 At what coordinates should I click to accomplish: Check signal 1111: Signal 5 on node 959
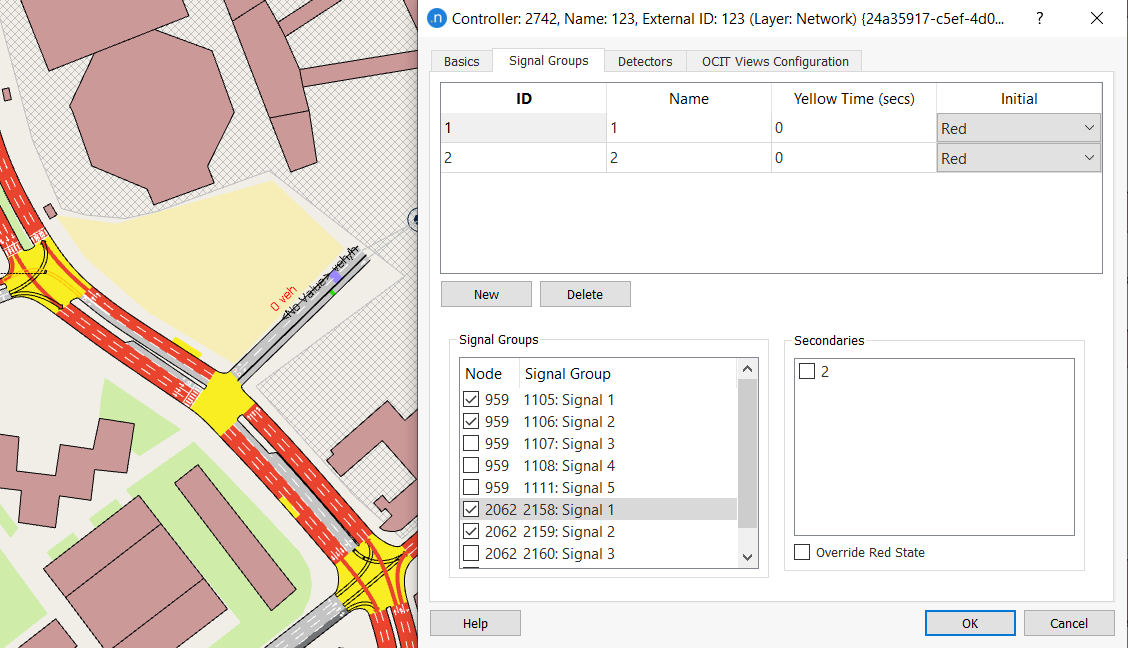(471, 487)
